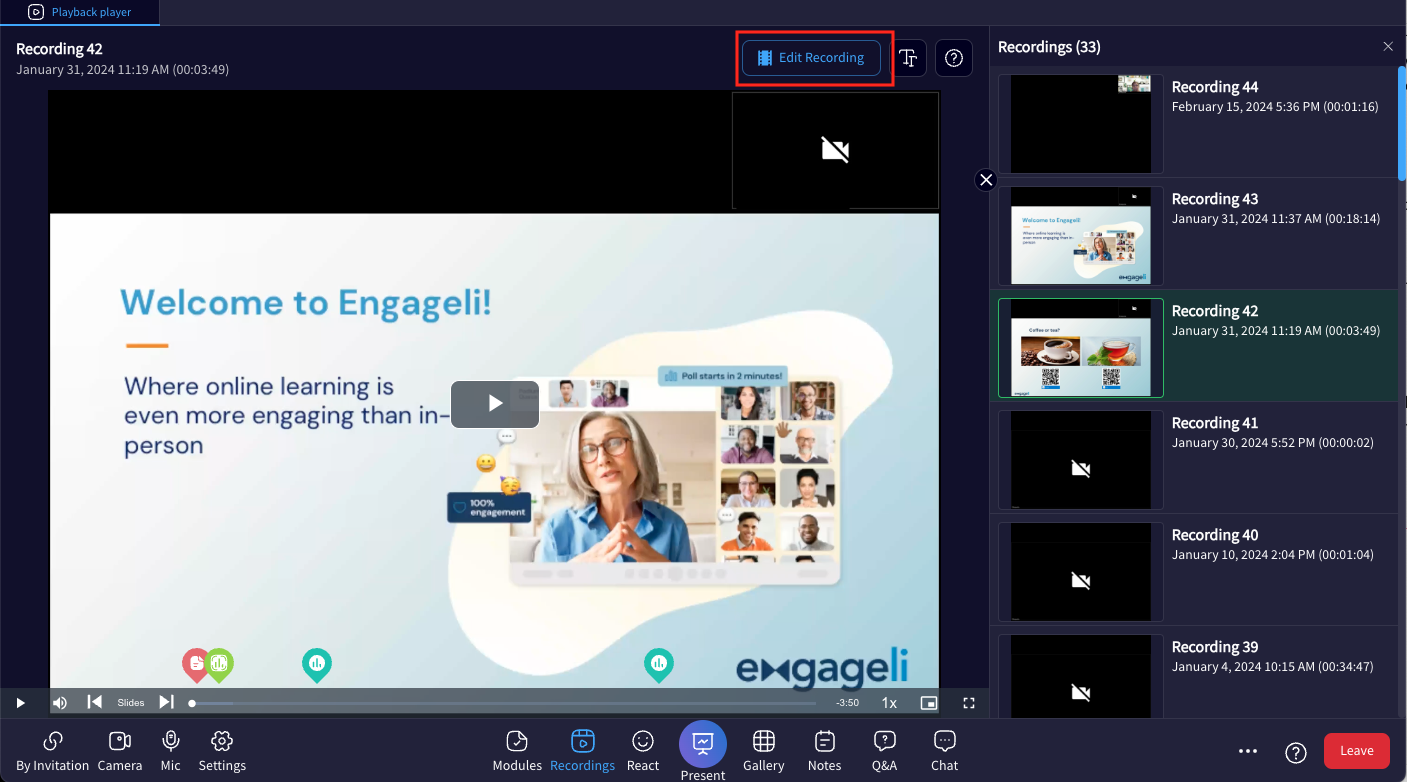The image size is (1407, 782).
Task: Click the Edit Recording button
Action: (x=813, y=57)
